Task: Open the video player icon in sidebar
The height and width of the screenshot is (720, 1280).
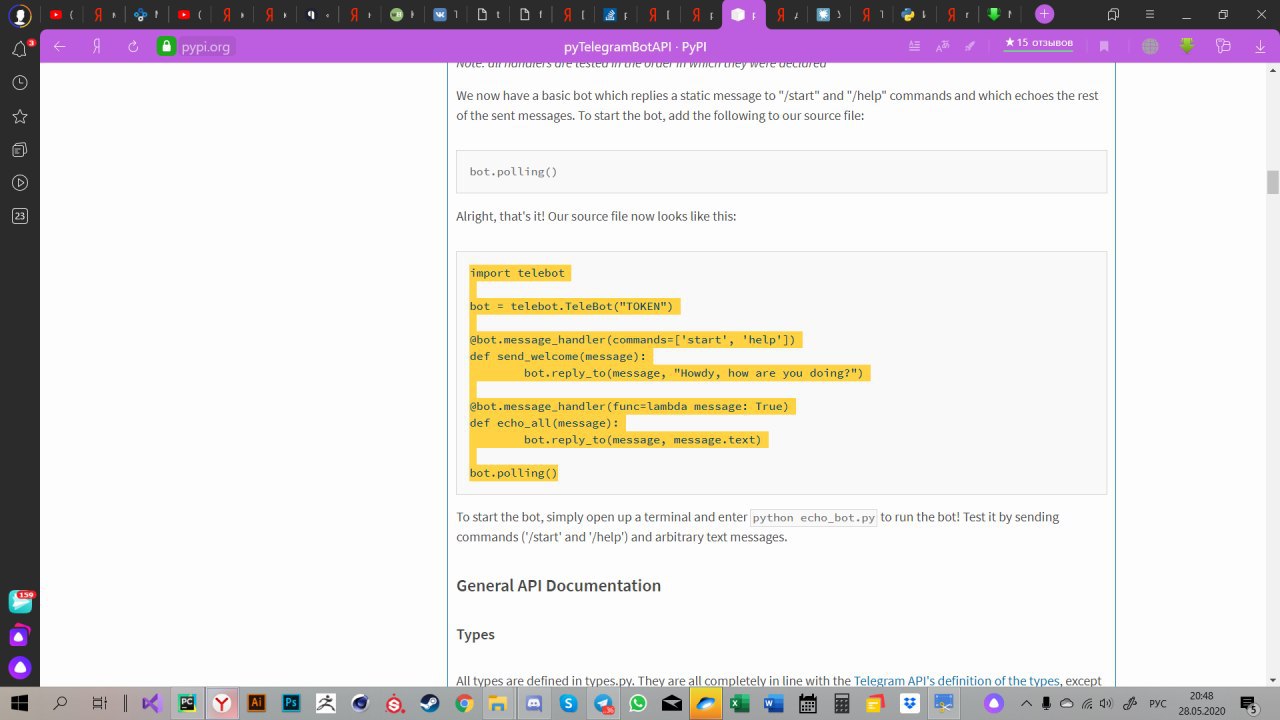Action: [x=20, y=183]
